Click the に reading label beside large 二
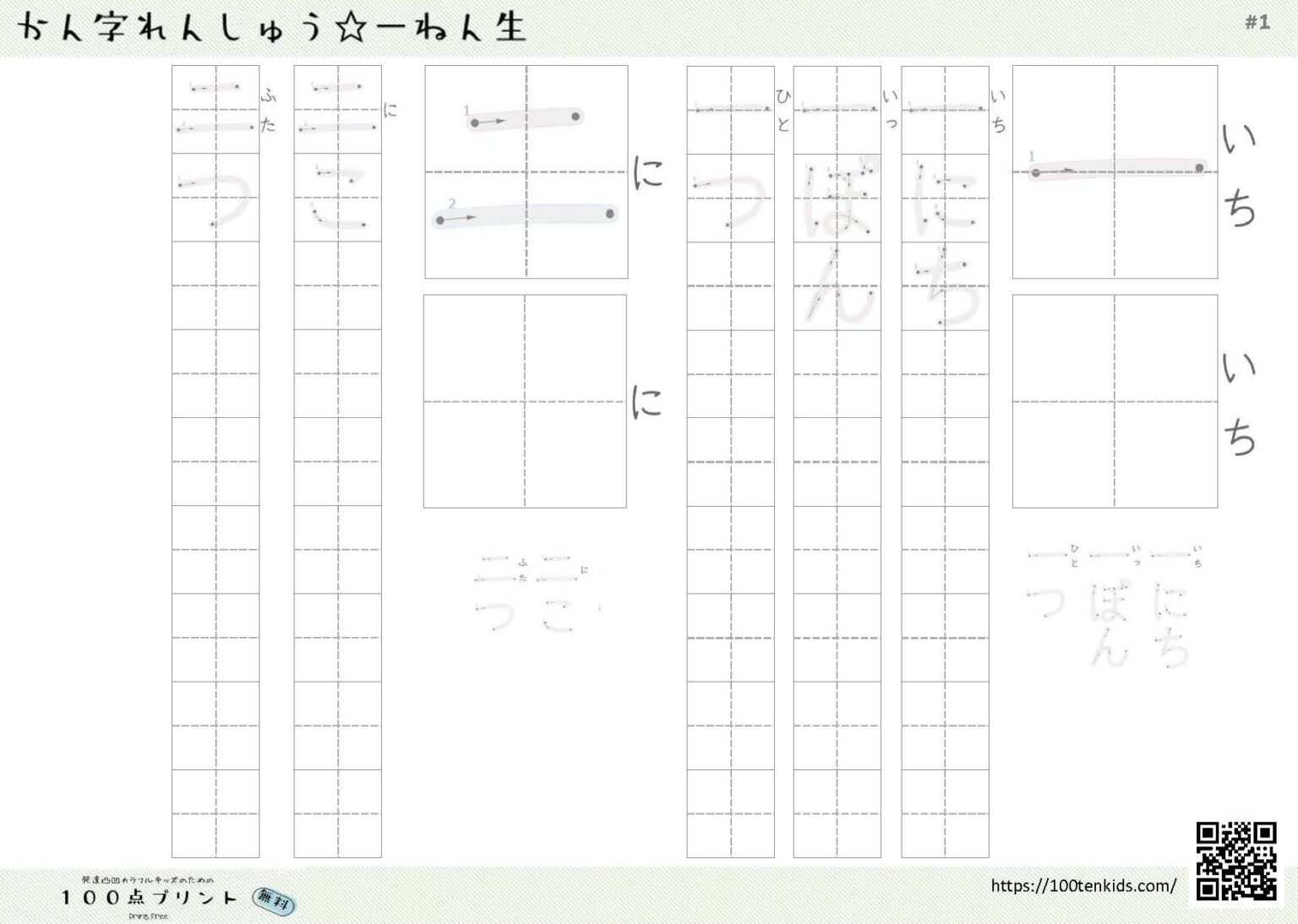The image size is (1298, 924). tap(648, 173)
